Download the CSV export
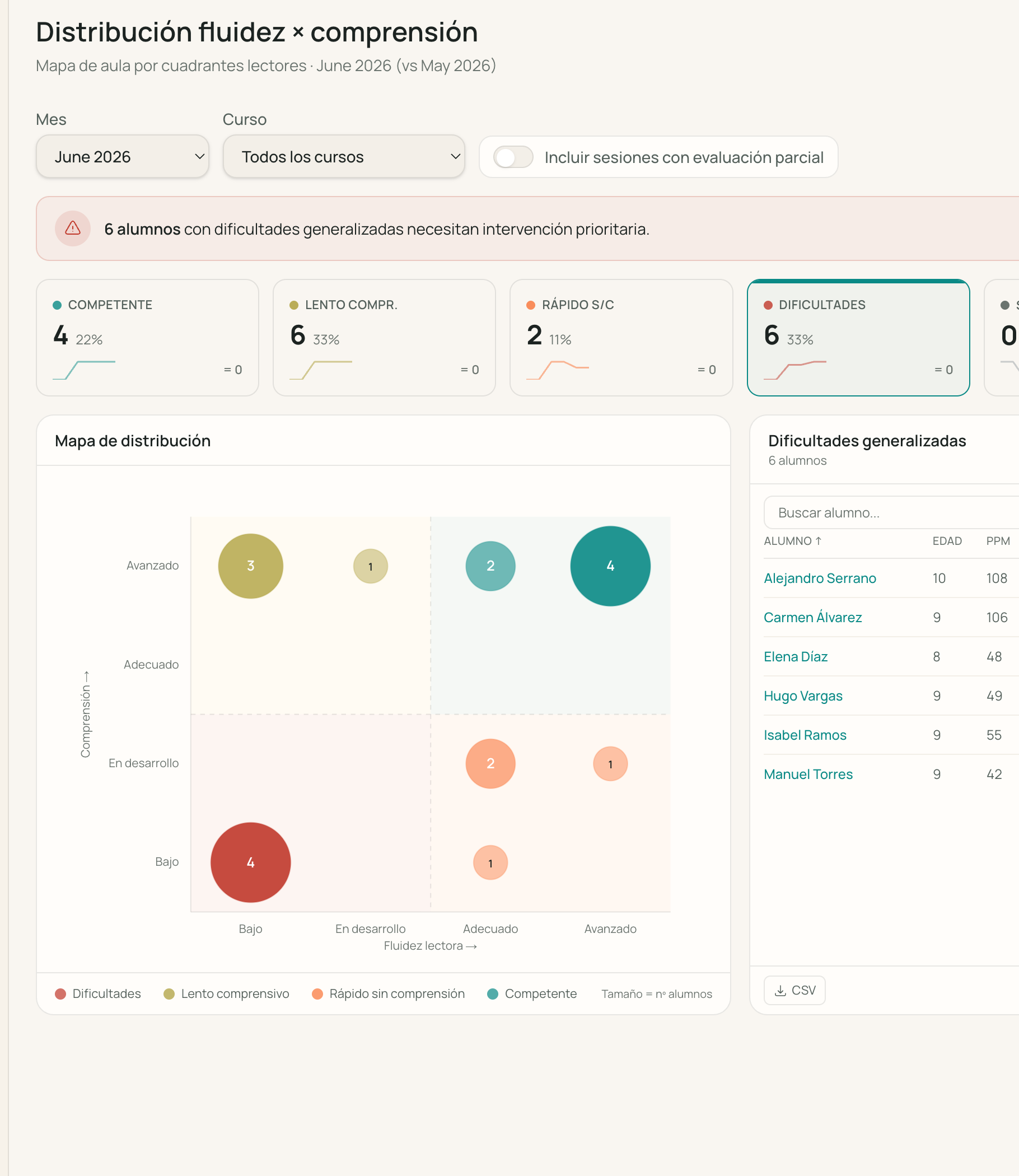1019x1176 pixels. [794, 990]
